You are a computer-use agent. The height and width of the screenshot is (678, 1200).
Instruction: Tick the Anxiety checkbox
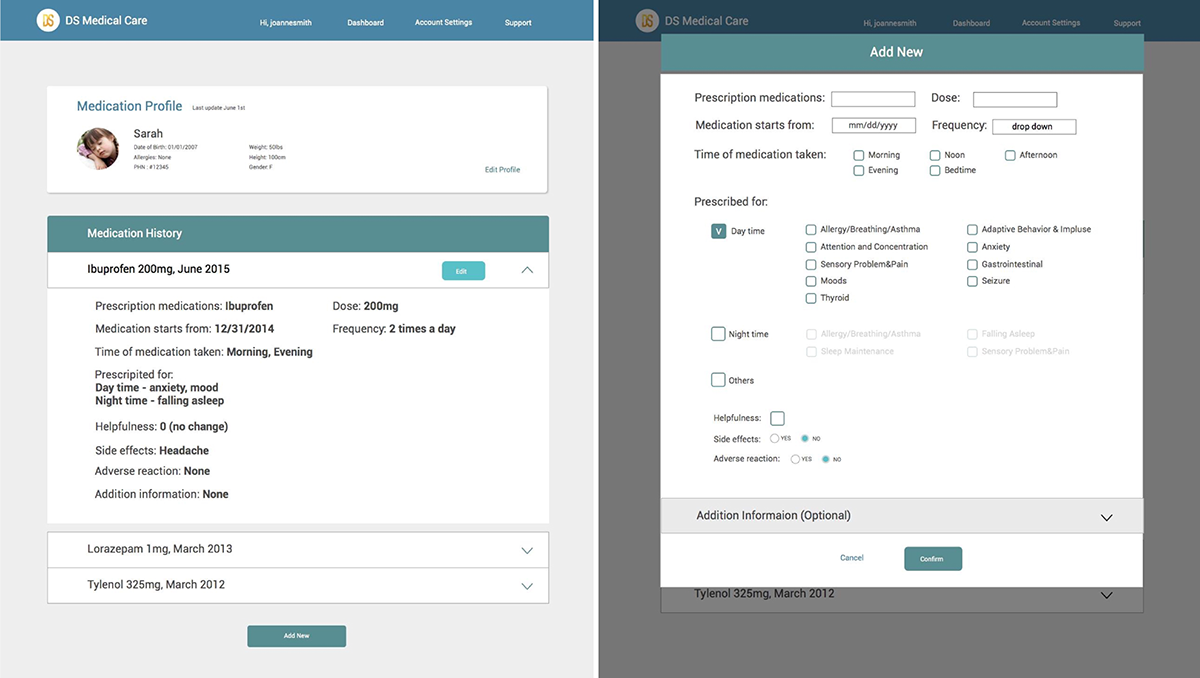pyautogui.click(x=972, y=247)
